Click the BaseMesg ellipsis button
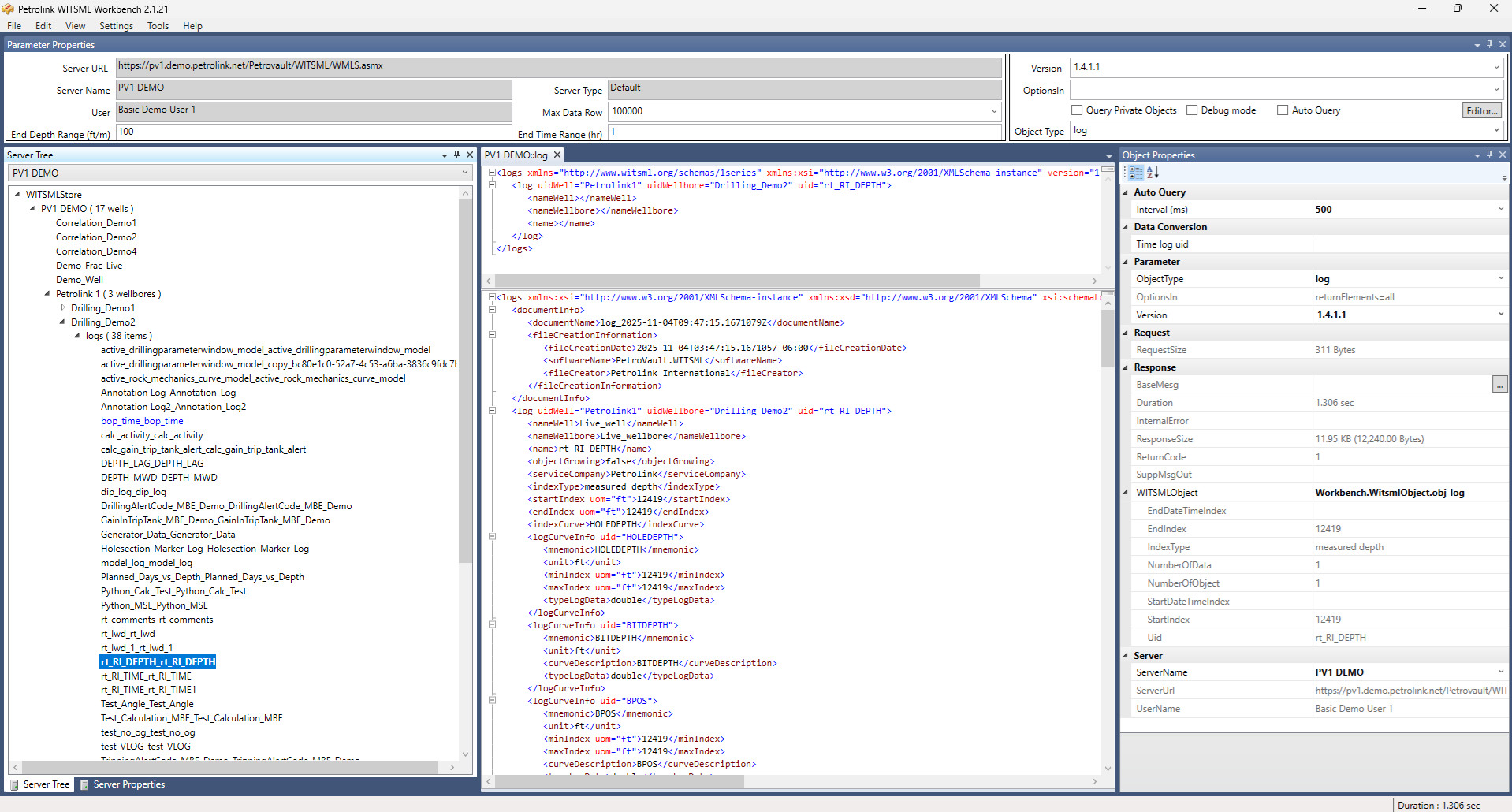 pyautogui.click(x=1499, y=385)
